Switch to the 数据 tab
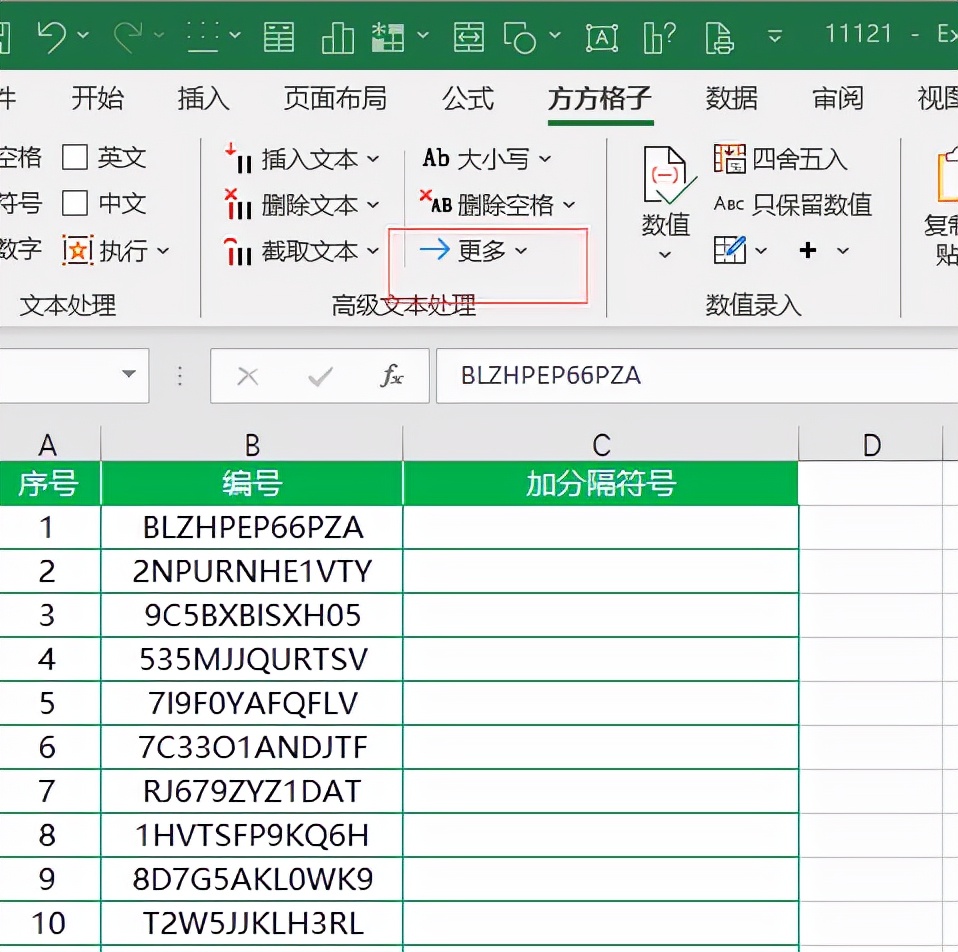 tap(732, 98)
